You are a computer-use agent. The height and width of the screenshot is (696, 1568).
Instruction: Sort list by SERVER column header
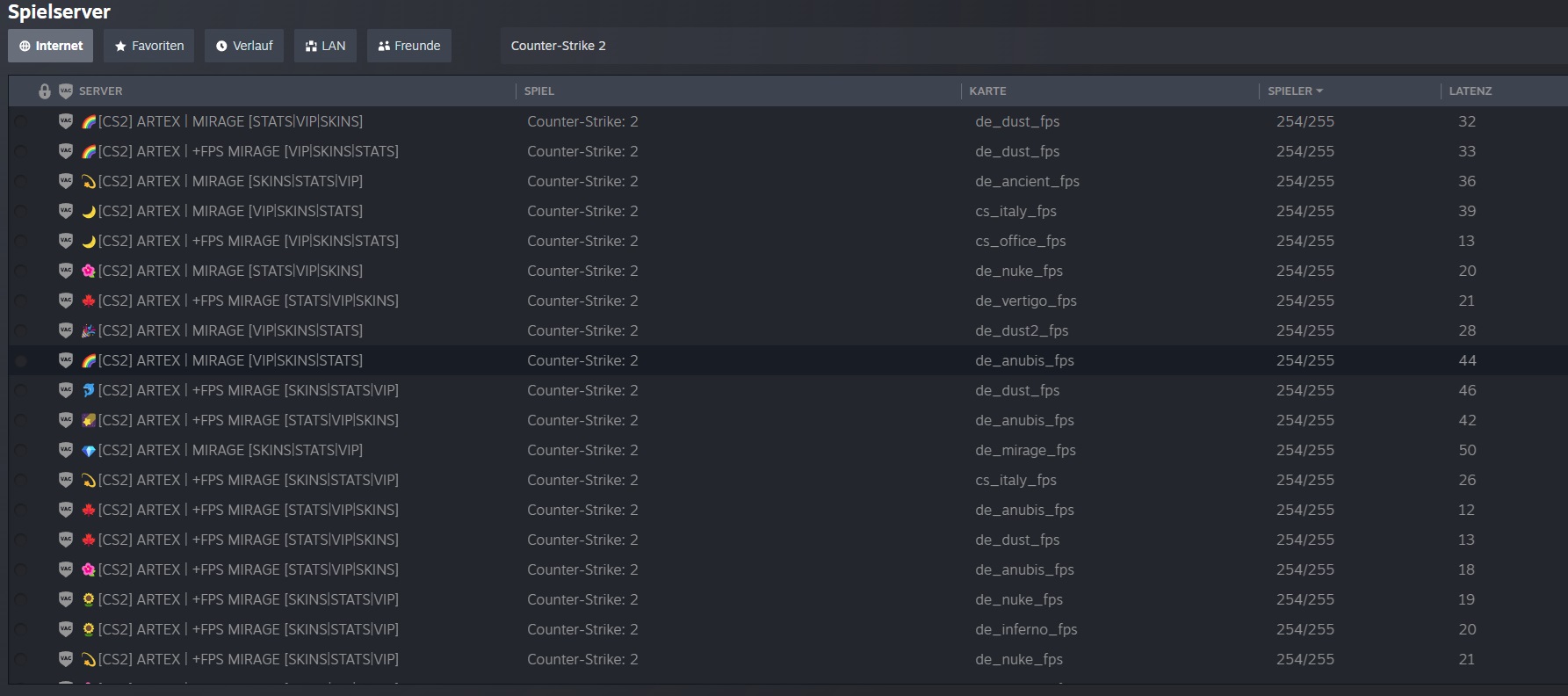point(101,91)
